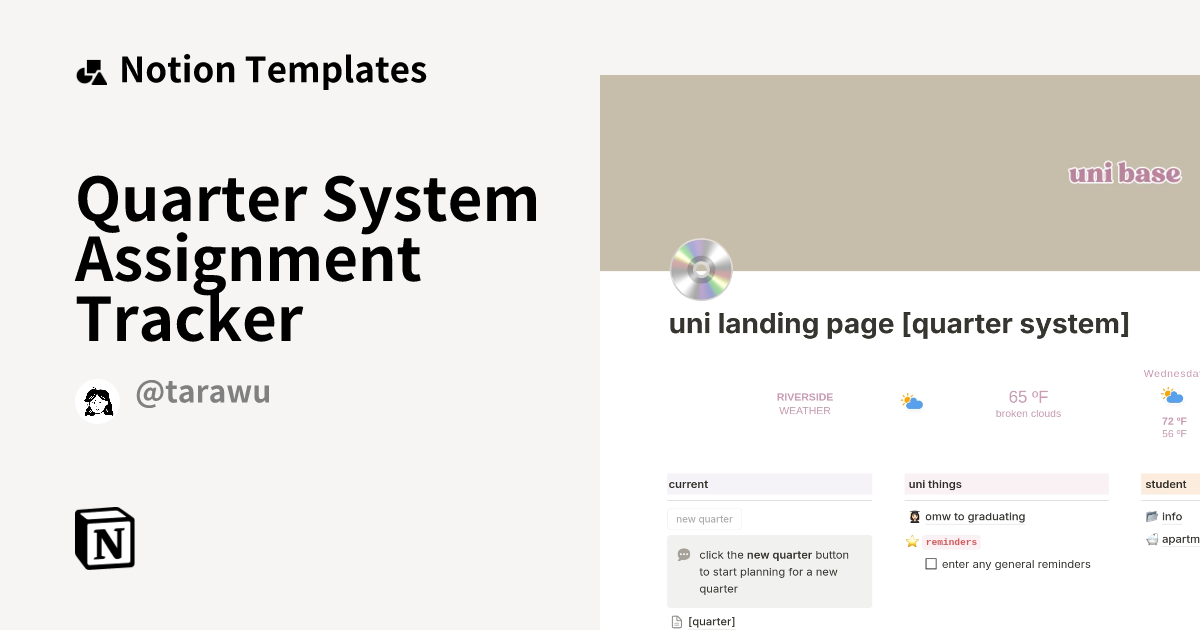
Task: Click the uni landing page title text
Action: pos(898,323)
